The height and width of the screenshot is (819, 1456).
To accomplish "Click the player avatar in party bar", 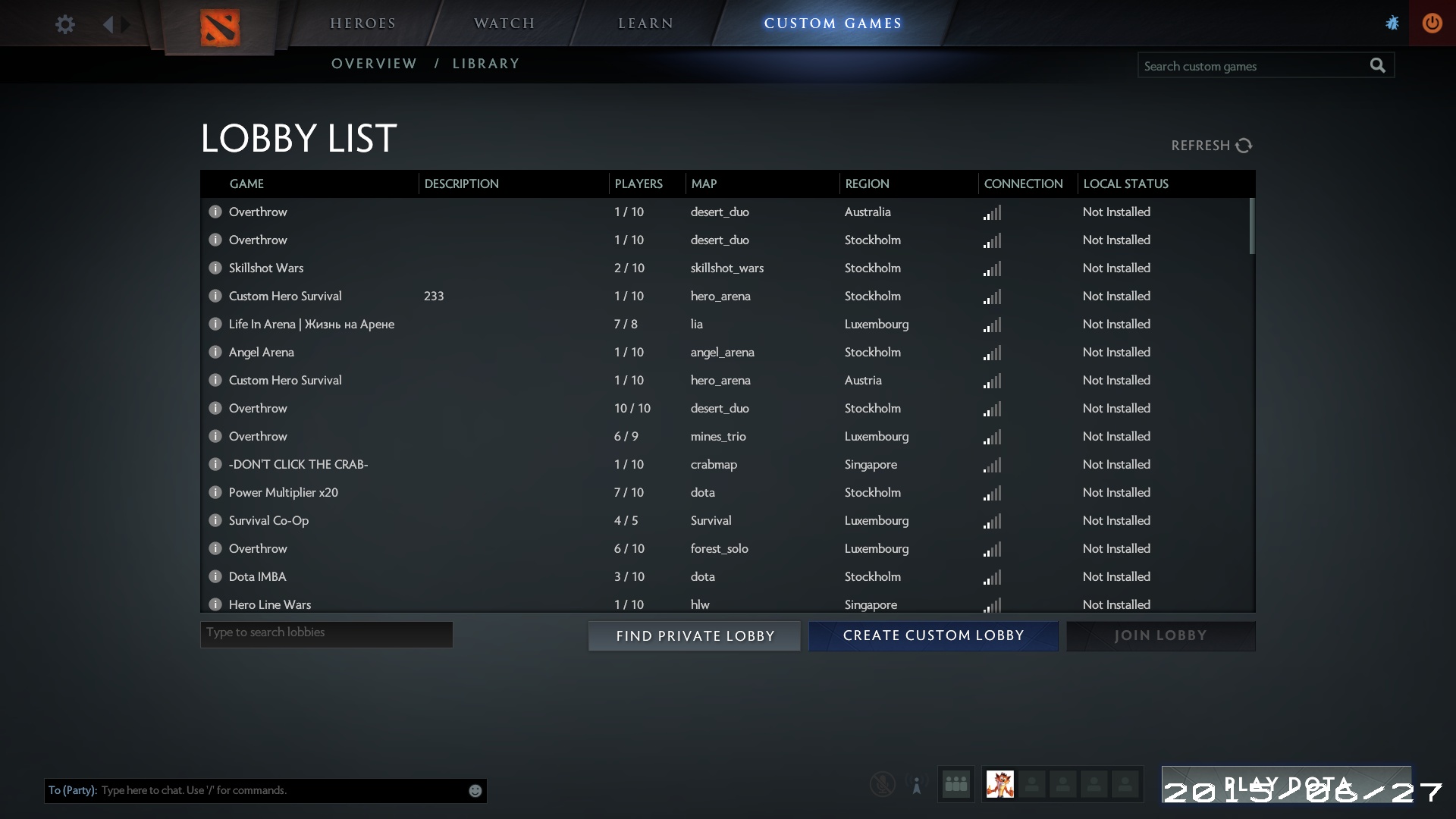I will pos(999,784).
